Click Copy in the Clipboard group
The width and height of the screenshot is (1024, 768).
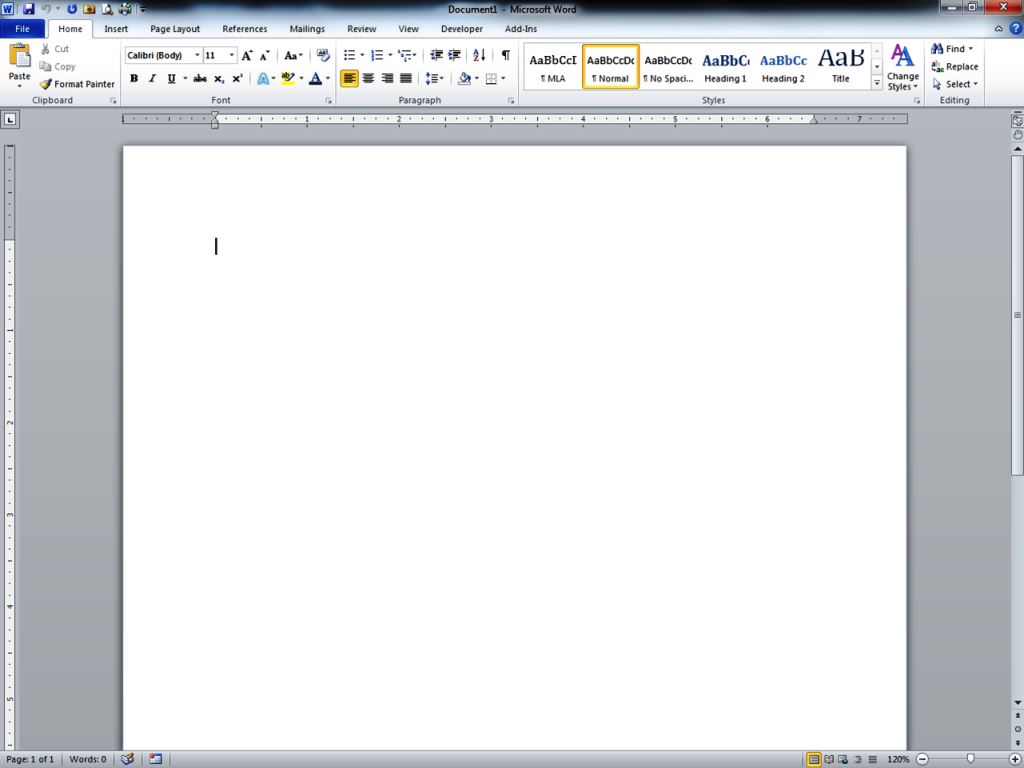pyautogui.click(x=57, y=66)
